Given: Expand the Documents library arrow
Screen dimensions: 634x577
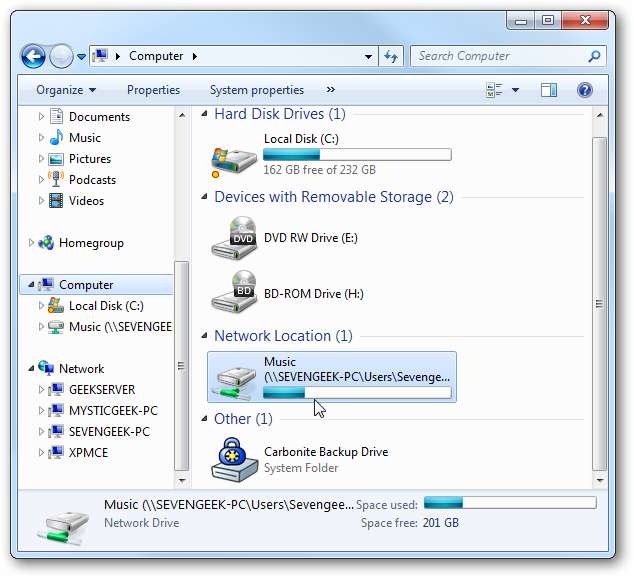Looking at the screenshot, I should point(41,117).
